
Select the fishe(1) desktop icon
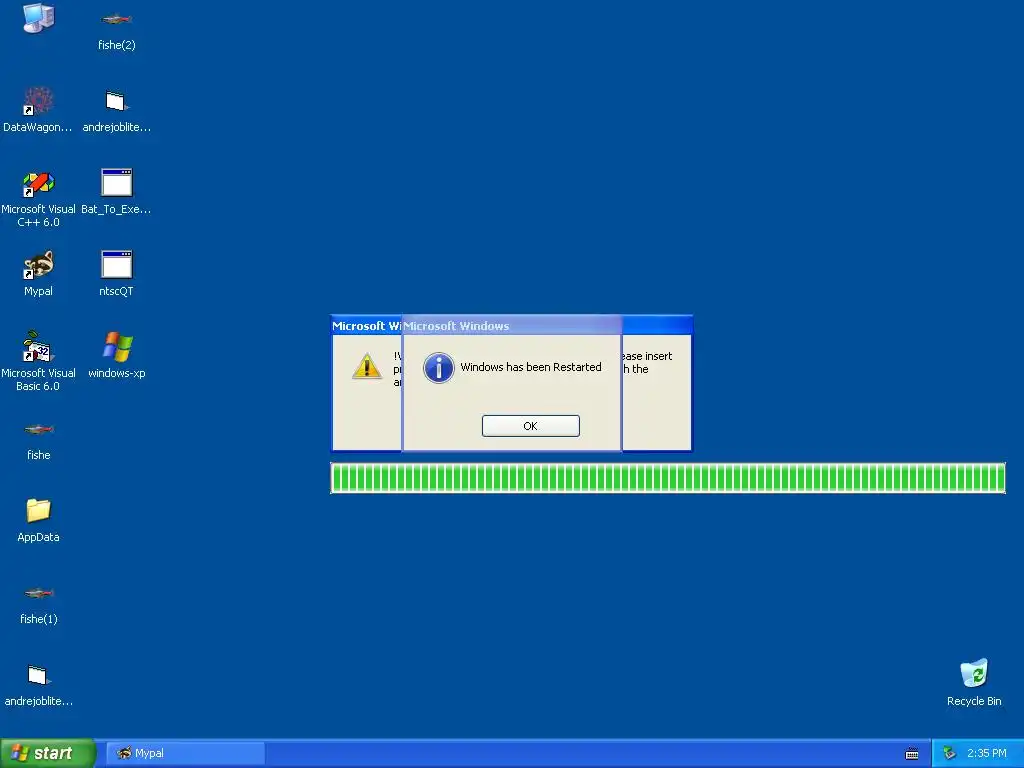pyautogui.click(x=39, y=605)
